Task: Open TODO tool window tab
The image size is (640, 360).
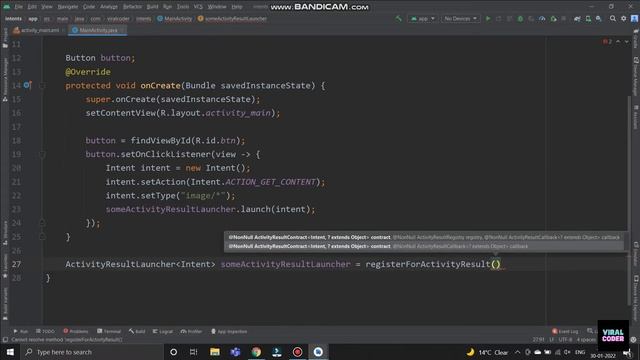Action: 45,331
